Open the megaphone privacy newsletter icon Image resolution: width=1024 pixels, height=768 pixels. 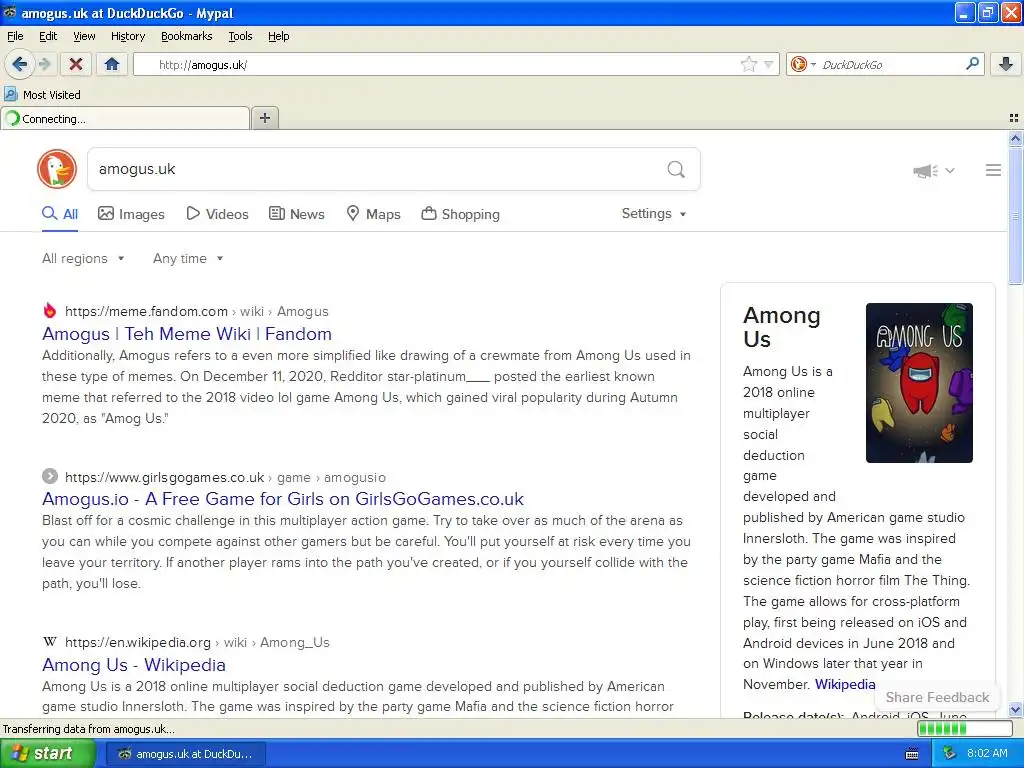[925, 170]
